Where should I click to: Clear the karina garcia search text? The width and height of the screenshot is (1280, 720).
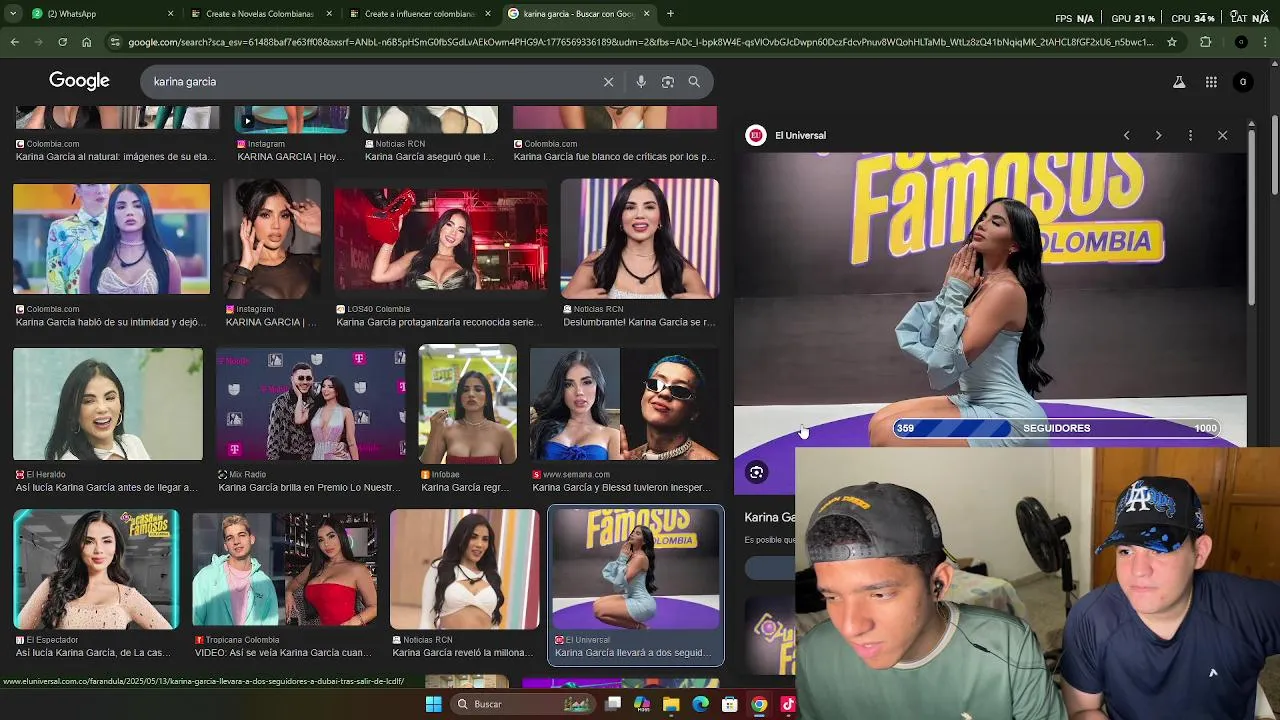[x=608, y=82]
